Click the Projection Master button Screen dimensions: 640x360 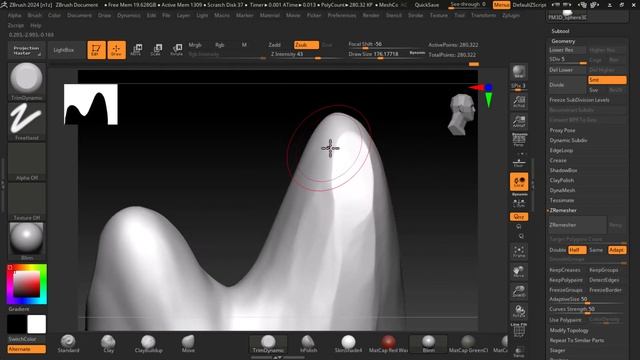coord(26,50)
